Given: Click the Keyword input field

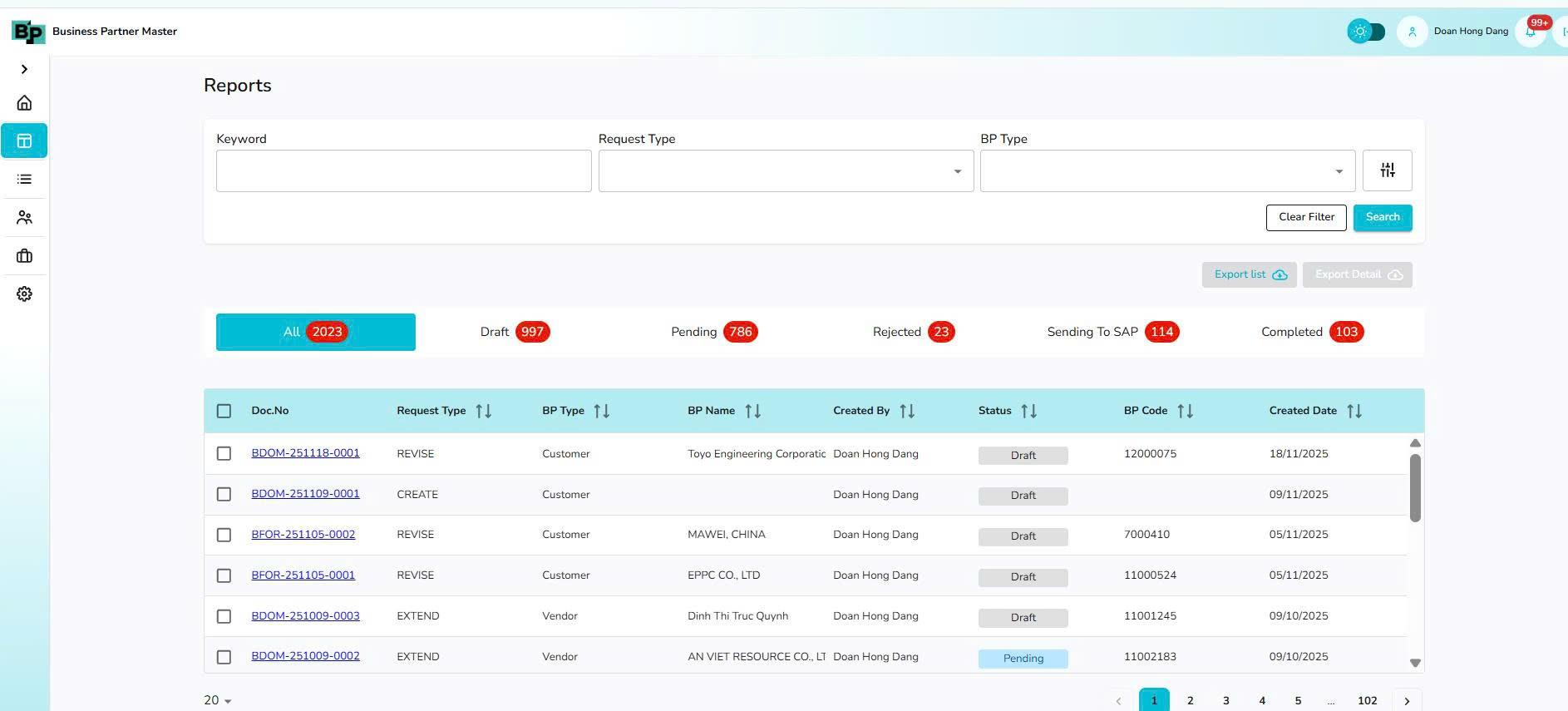Looking at the screenshot, I should 403,171.
